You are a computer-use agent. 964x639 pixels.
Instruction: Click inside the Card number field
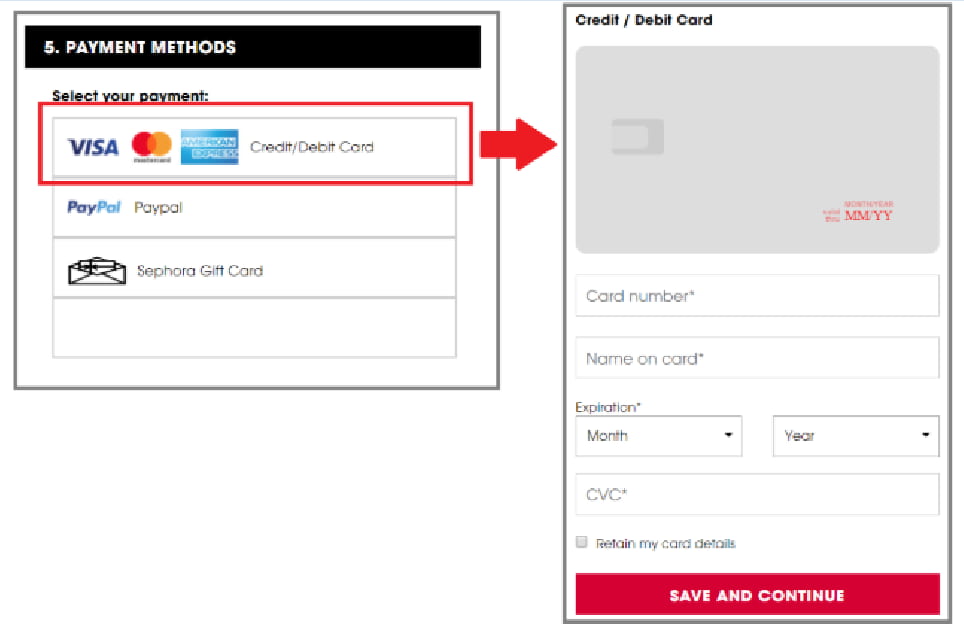pos(756,295)
